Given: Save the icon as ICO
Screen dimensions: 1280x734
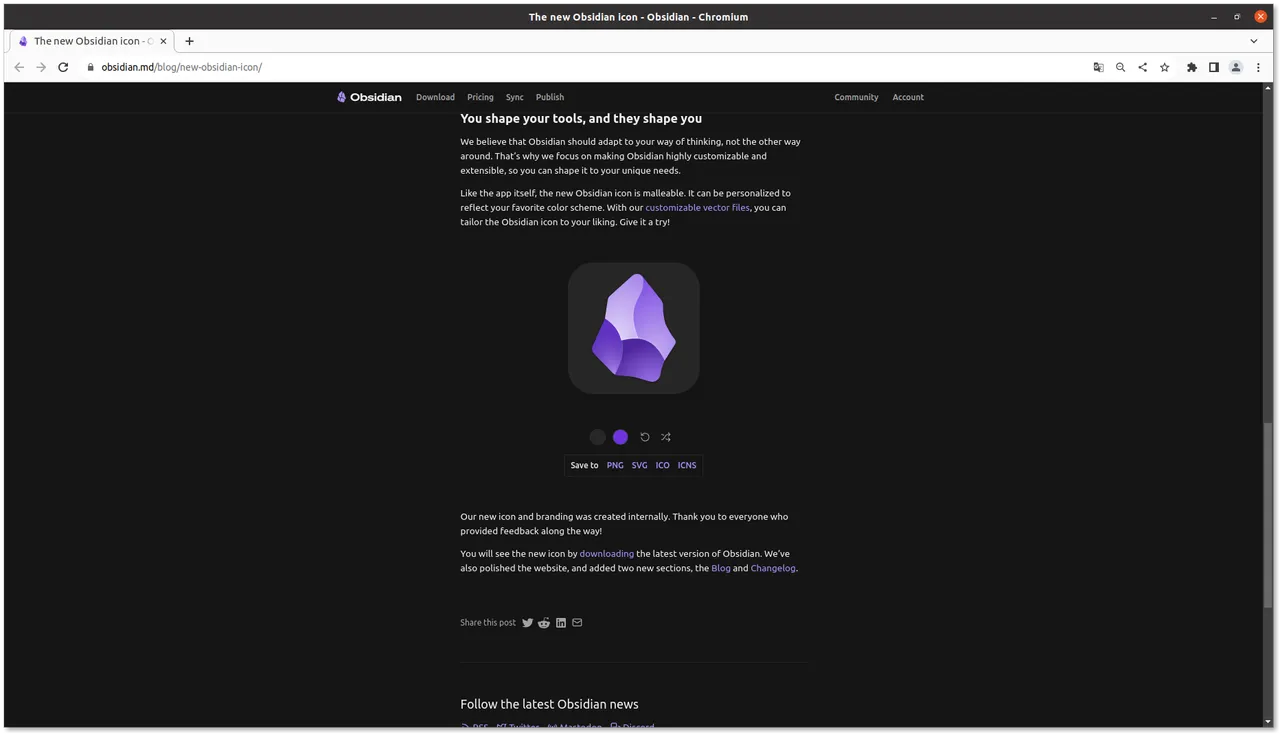Looking at the screenshot, I should click(663, 465).
